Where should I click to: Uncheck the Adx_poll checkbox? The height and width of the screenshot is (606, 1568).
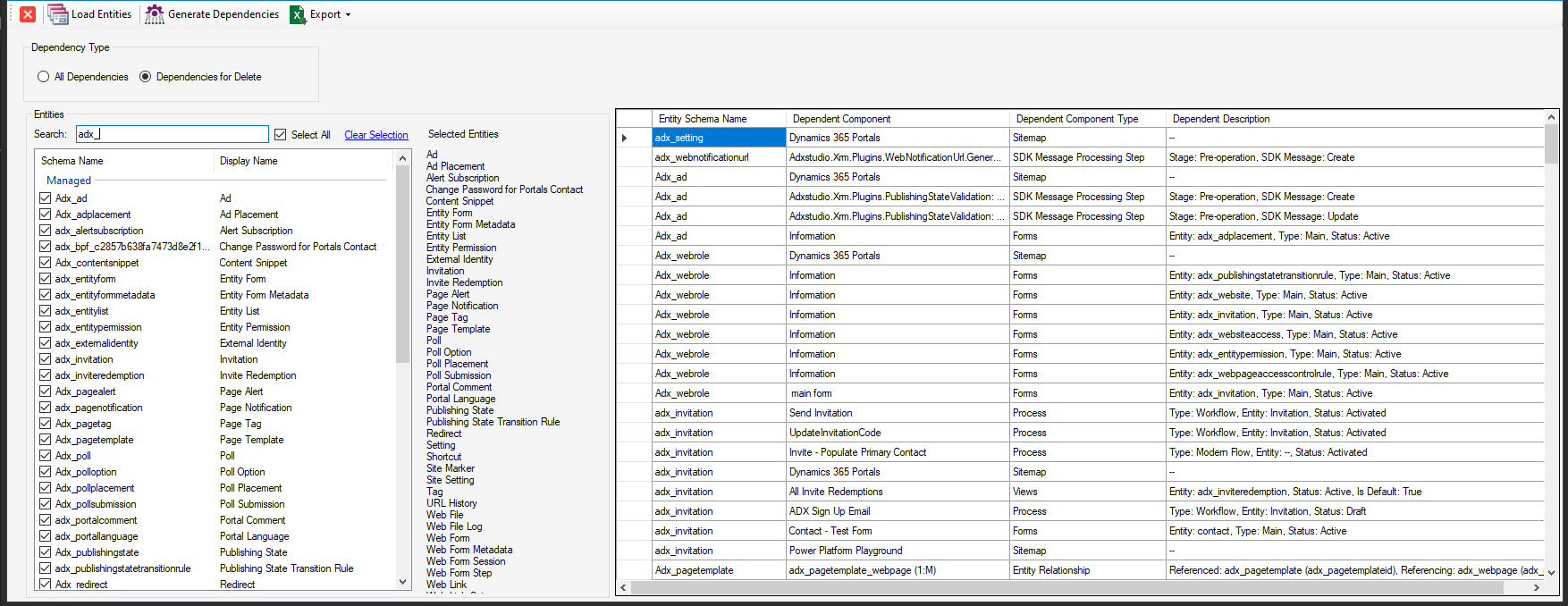(46, 456)
